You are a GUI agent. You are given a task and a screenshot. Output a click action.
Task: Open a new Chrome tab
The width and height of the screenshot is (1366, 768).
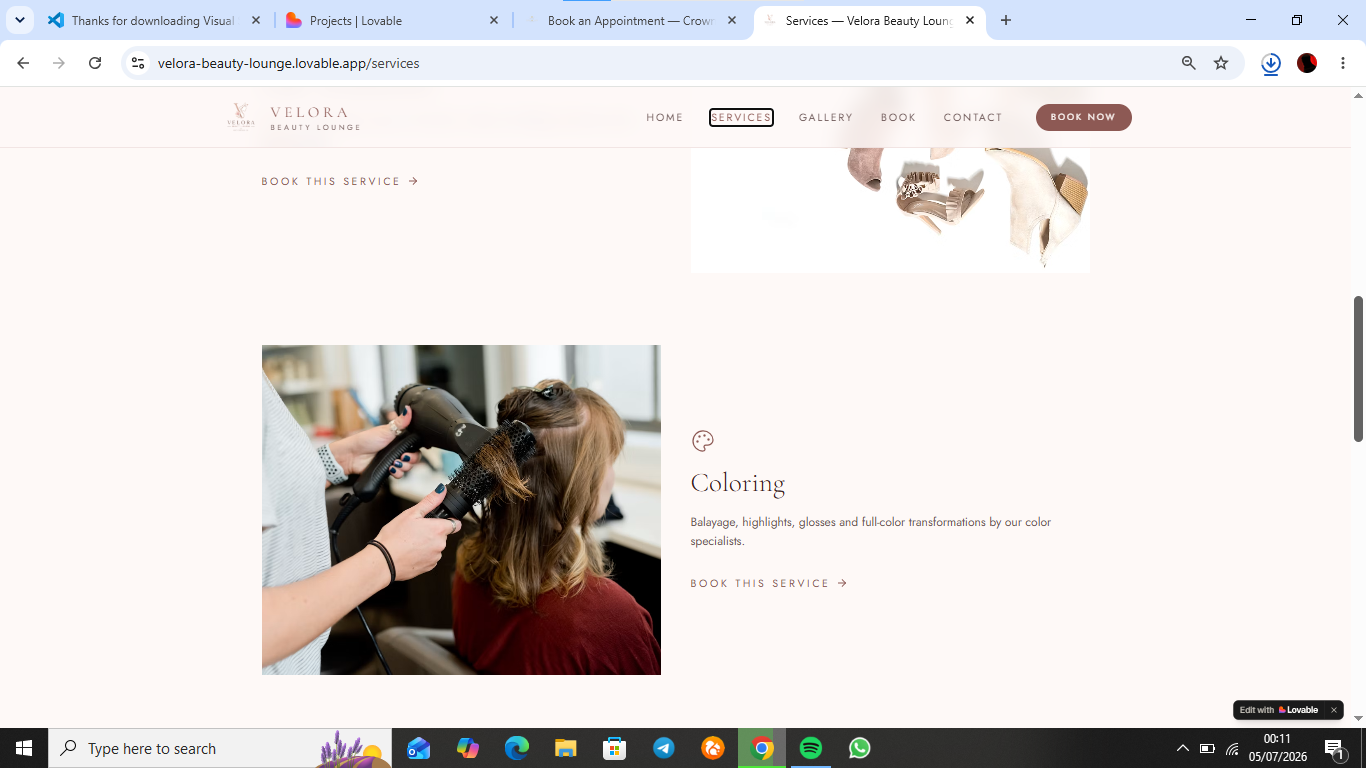click(x=1006, y=20)
